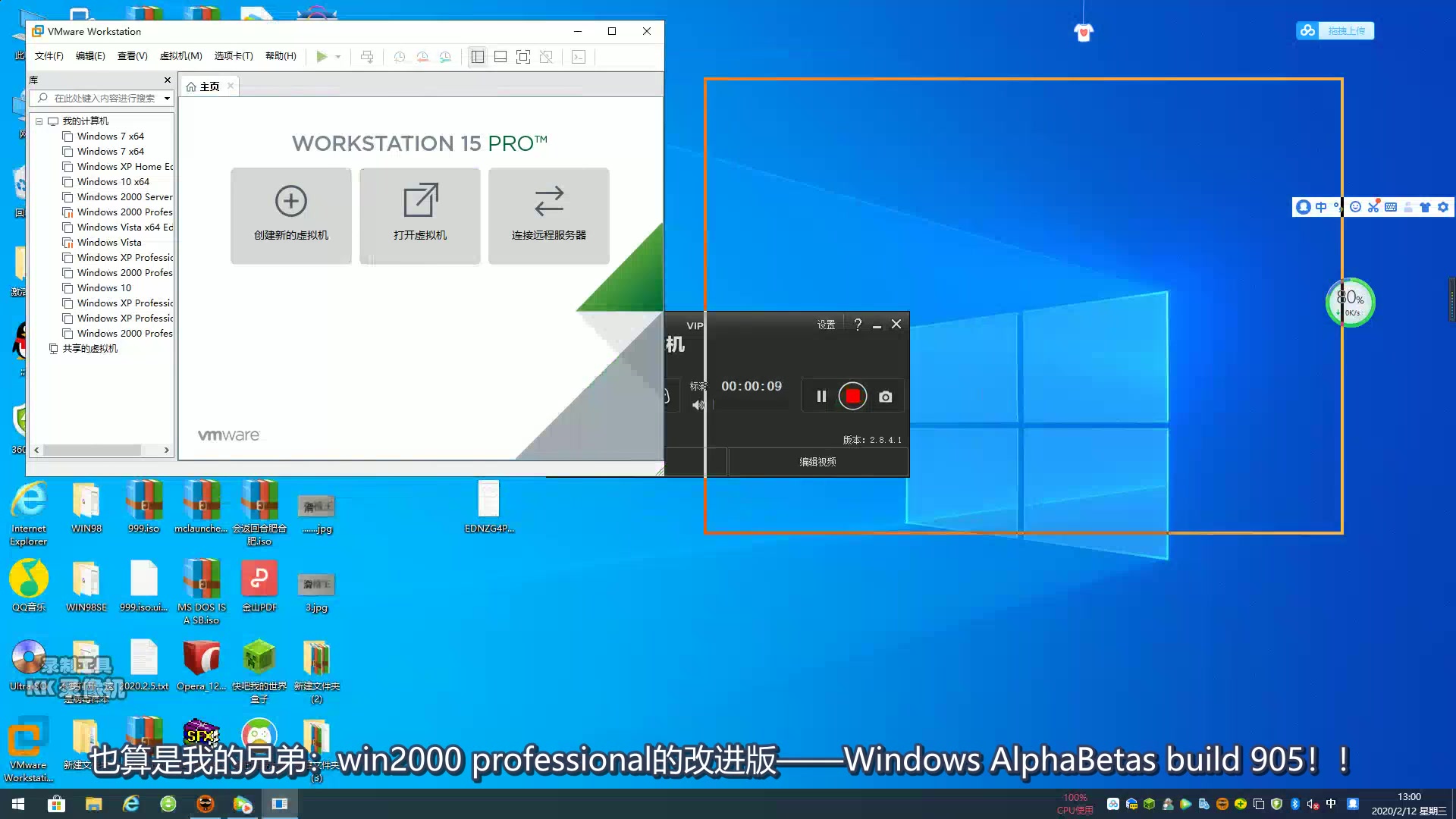Open 创建新的虚拟机 on the home screen
Image resolution: width=1456 pixels, height=819 pixels.
(290, 215)
